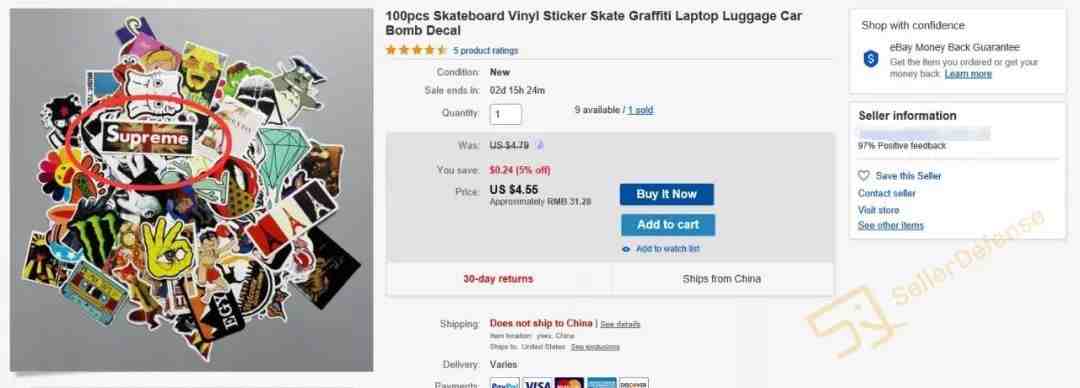
Task: Click the eBay Money Back Guarantee shield icon
Action: [871, 59]
